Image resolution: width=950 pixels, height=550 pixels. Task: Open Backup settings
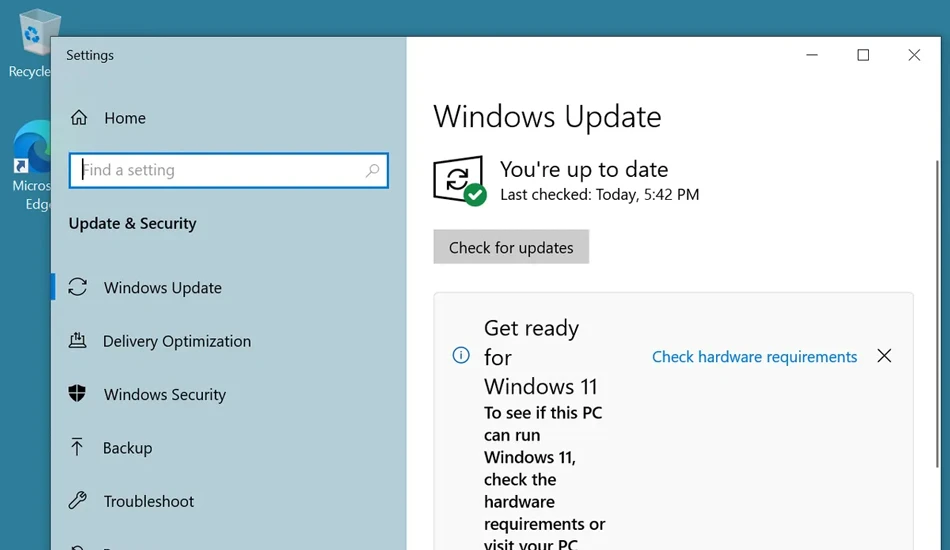coord(127,448)
